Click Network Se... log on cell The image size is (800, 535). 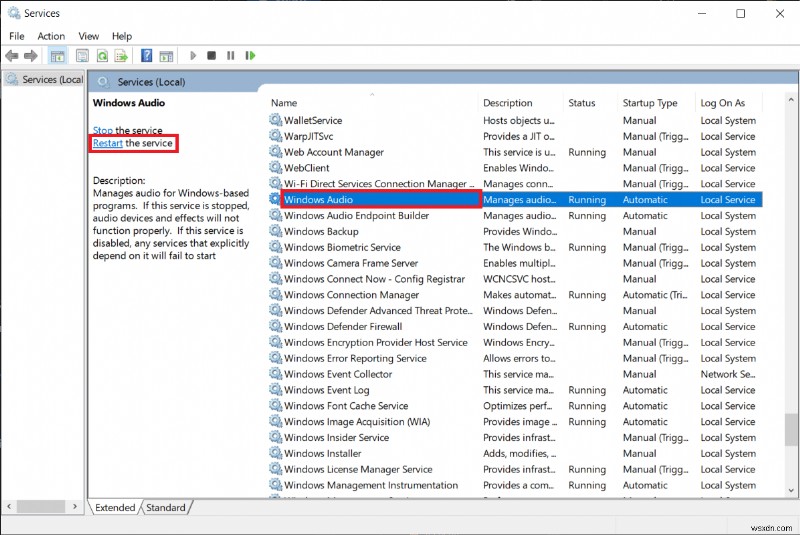pos(728,374)
